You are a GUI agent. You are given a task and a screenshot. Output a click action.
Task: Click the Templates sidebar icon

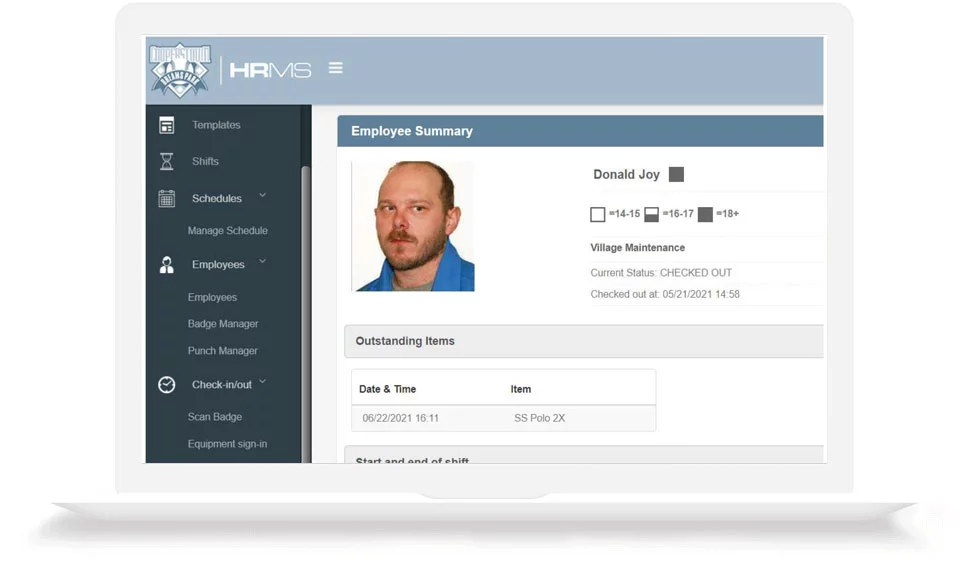(166, 125)
